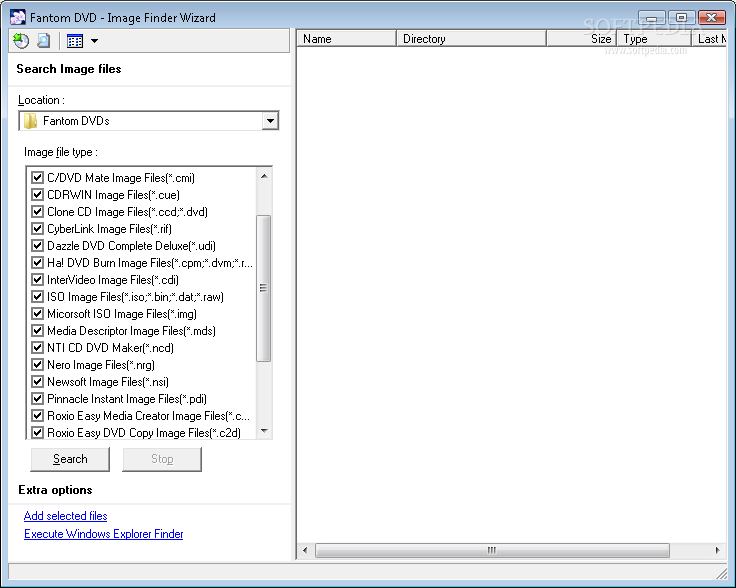Uncheck CDRWIN Image Files (*.cue)
The image size is (736, 588).
(x=38, y=194)
